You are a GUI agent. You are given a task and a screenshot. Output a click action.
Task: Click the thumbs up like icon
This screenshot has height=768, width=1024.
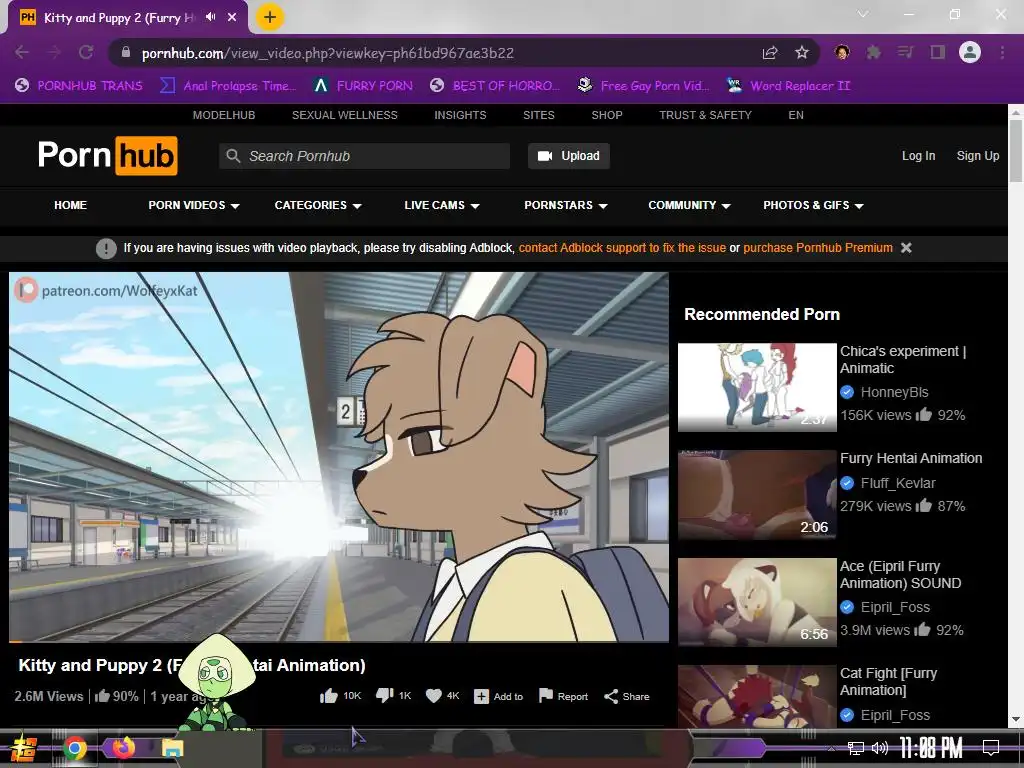tap(328, 696)
